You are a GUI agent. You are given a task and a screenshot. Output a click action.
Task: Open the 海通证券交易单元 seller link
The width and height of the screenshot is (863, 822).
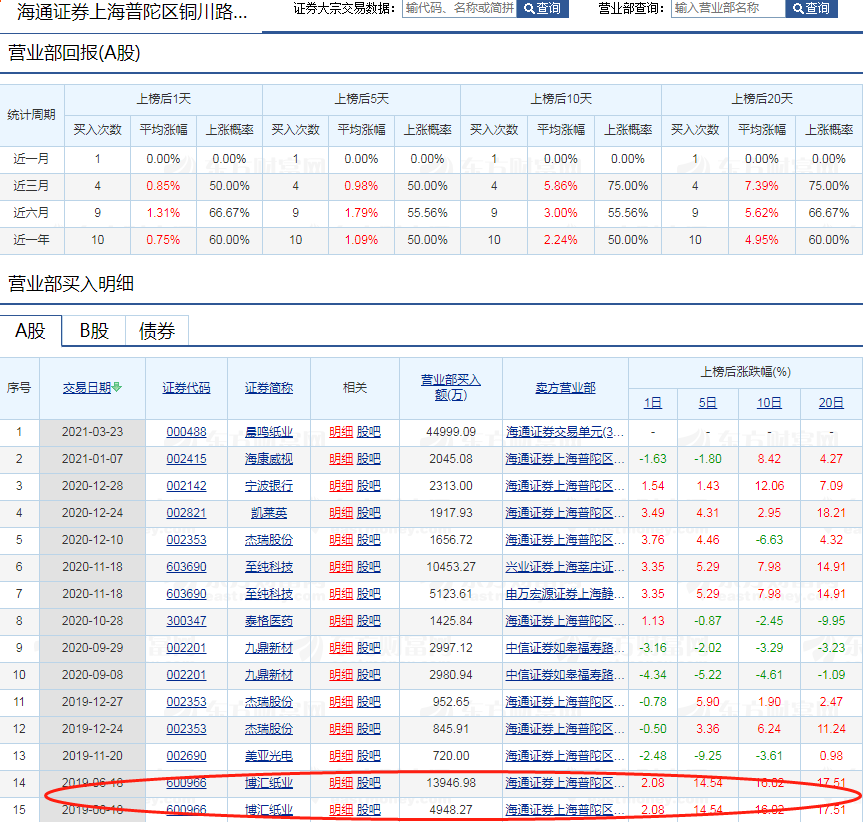tap(565, 432)
